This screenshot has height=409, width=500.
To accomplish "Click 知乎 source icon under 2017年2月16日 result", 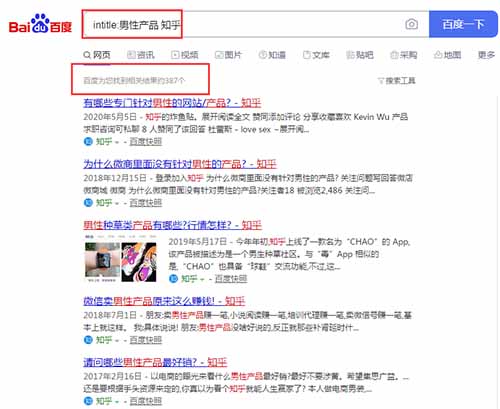I will pos(88,401).
